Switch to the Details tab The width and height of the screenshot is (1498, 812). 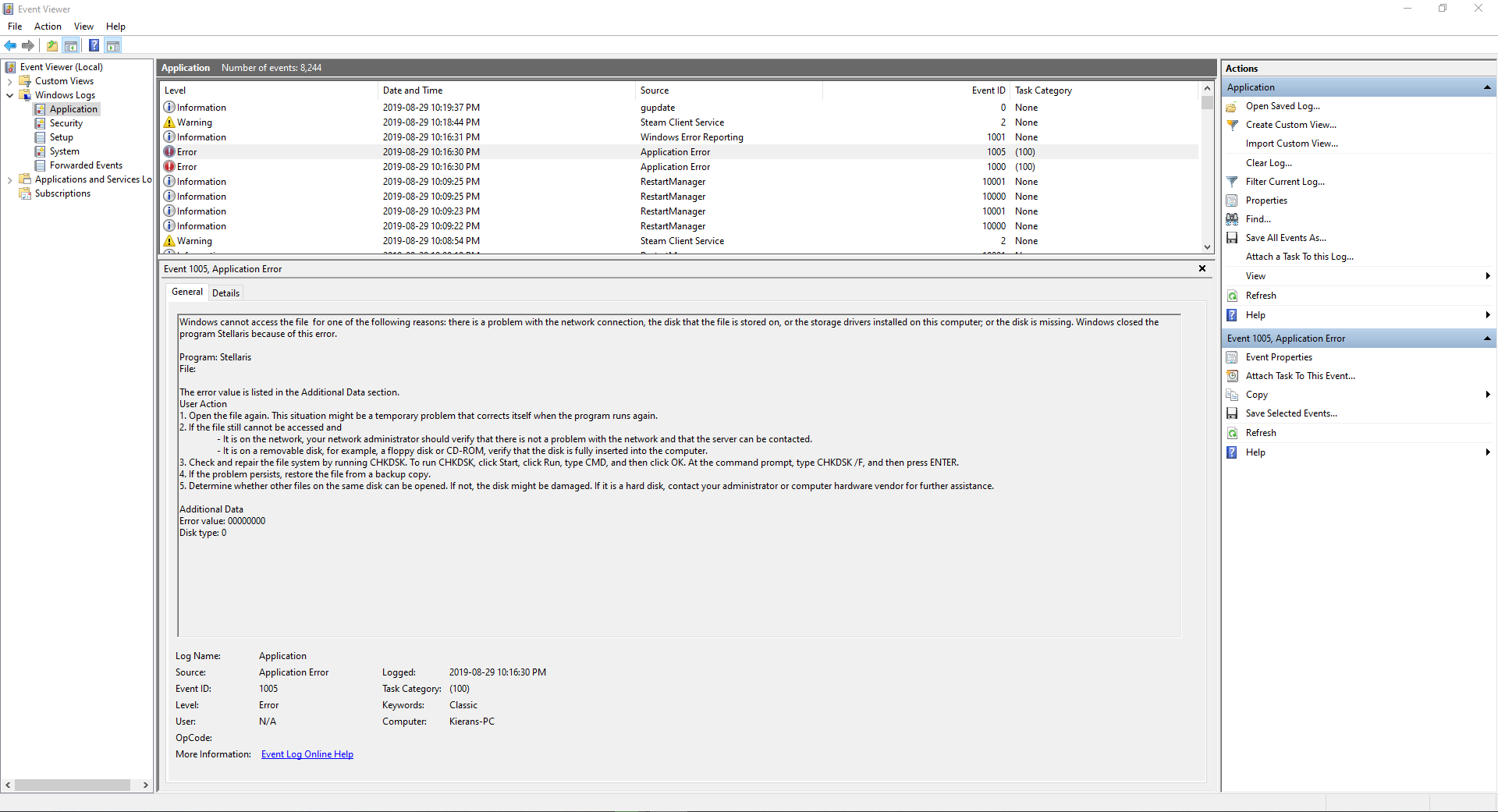point(225,293)
